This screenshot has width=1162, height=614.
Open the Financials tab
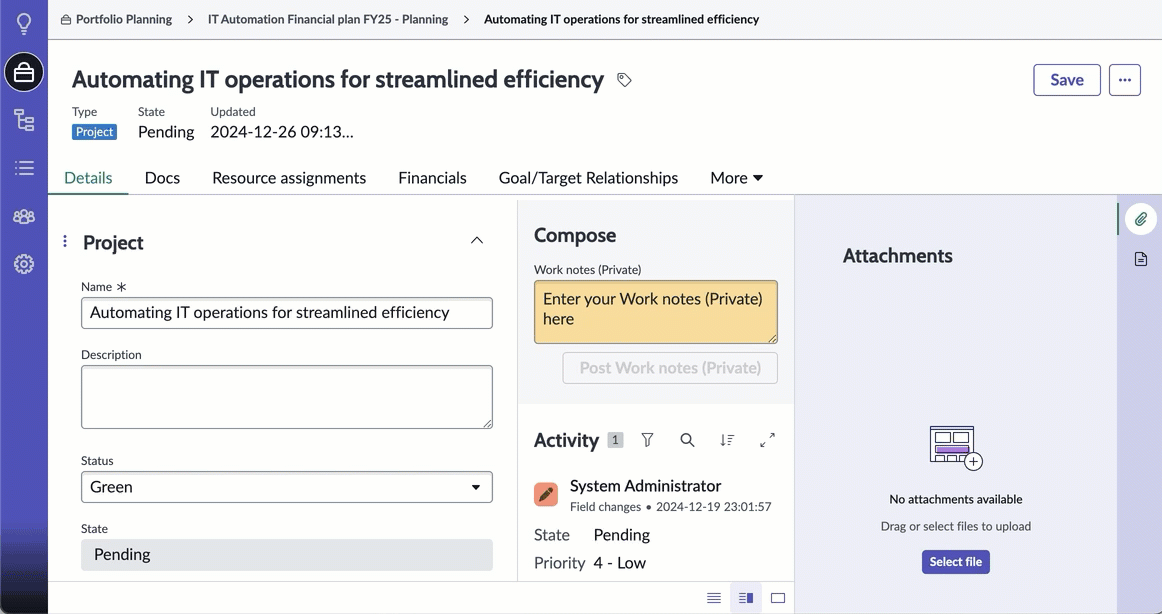432,178
